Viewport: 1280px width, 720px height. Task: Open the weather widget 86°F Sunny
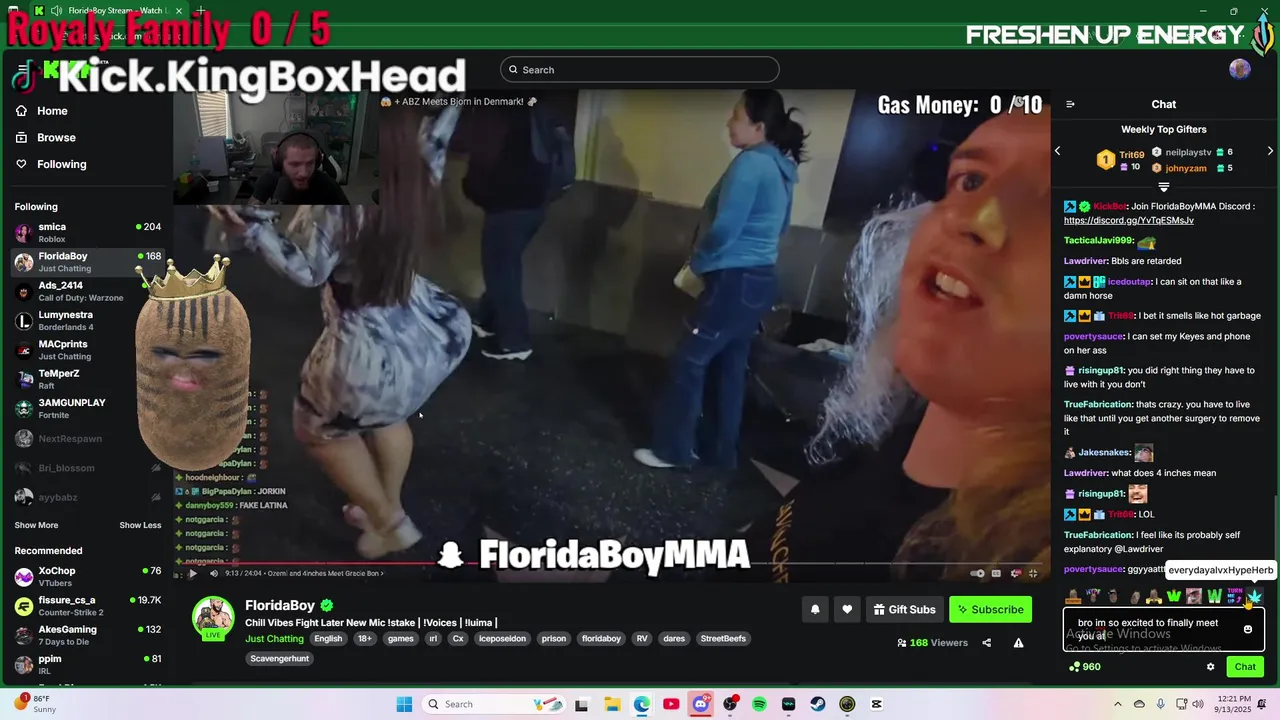click(x=35, y=704)
